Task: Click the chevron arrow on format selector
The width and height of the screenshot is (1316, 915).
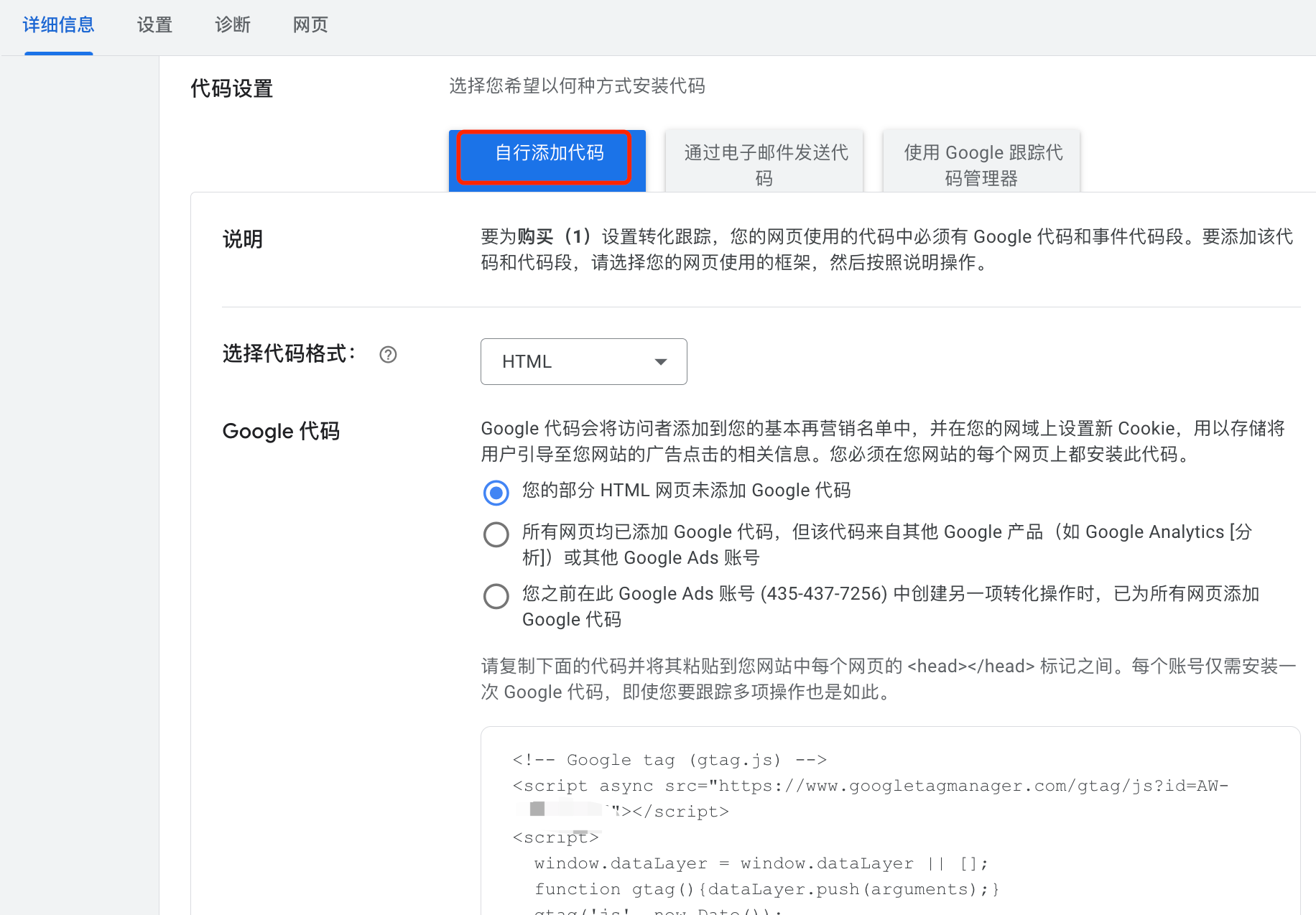Action: click(660, 361)
